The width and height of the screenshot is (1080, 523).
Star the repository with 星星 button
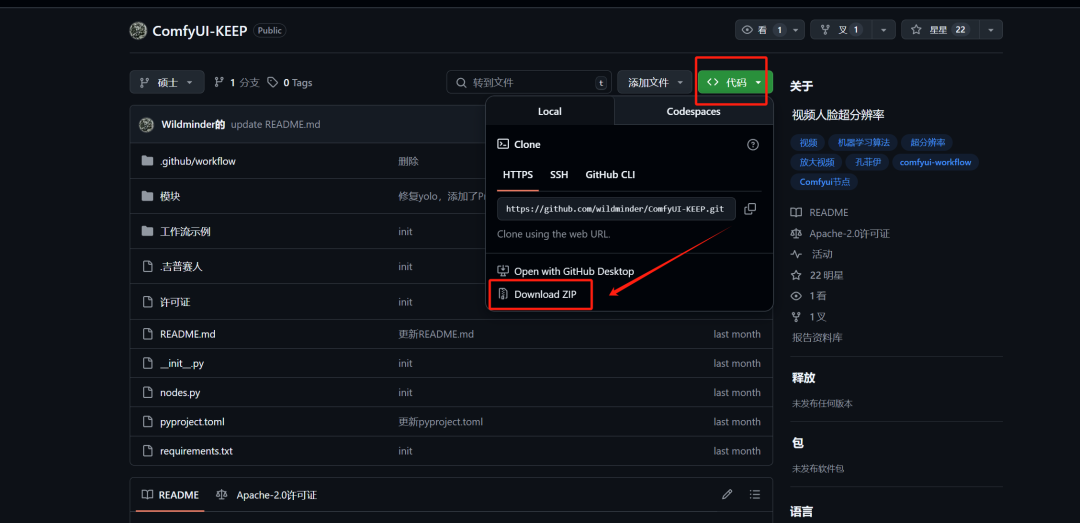pyautogui.click(x=940, y=30)
